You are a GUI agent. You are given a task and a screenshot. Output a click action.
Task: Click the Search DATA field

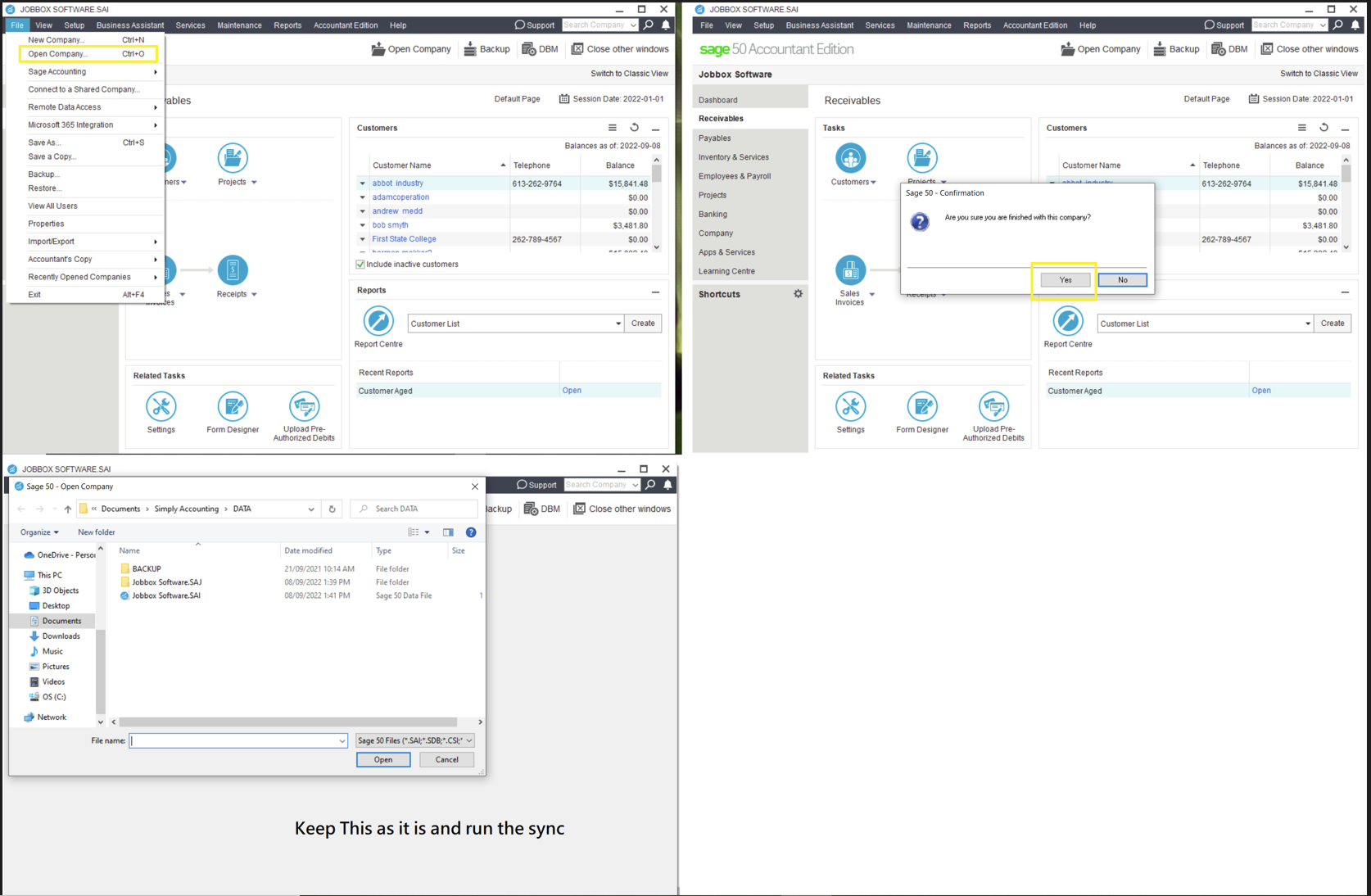click(414, 509)
